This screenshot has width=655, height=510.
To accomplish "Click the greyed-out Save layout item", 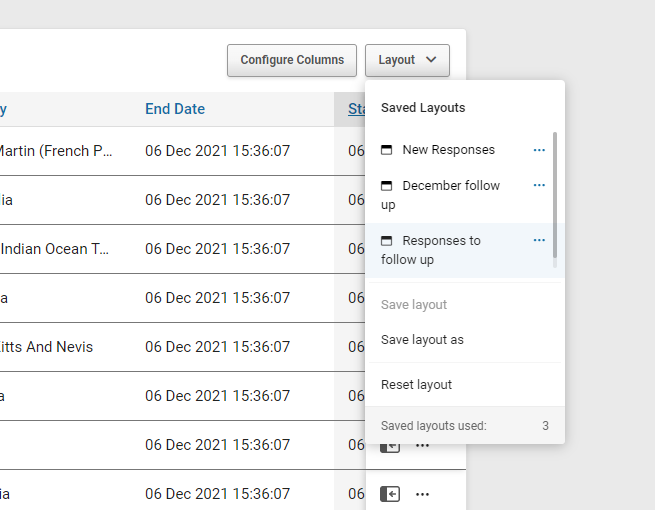I will pyautogui.click(x=414, y=305).
